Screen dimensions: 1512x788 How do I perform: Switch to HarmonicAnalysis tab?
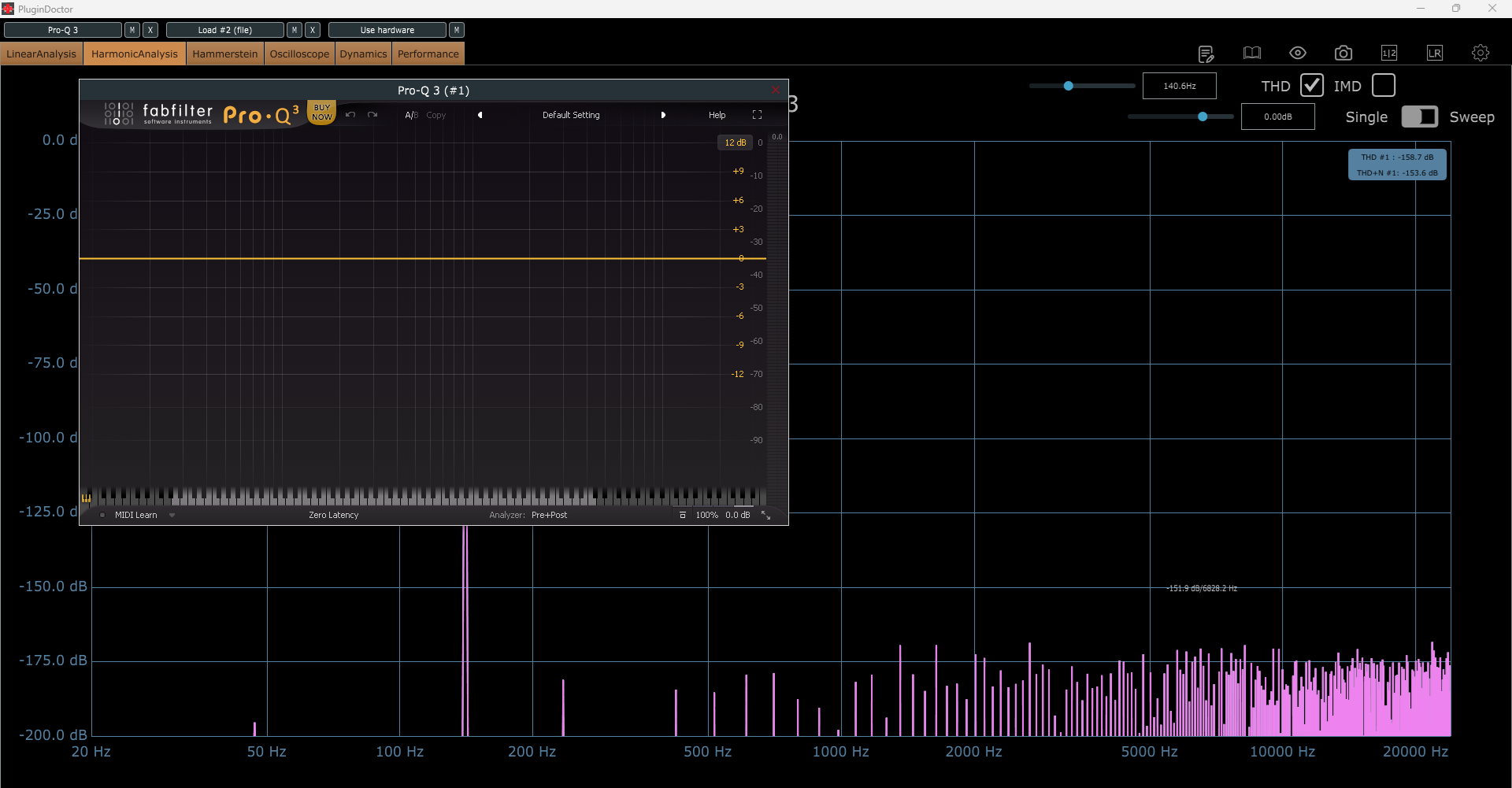coord(135,54)
